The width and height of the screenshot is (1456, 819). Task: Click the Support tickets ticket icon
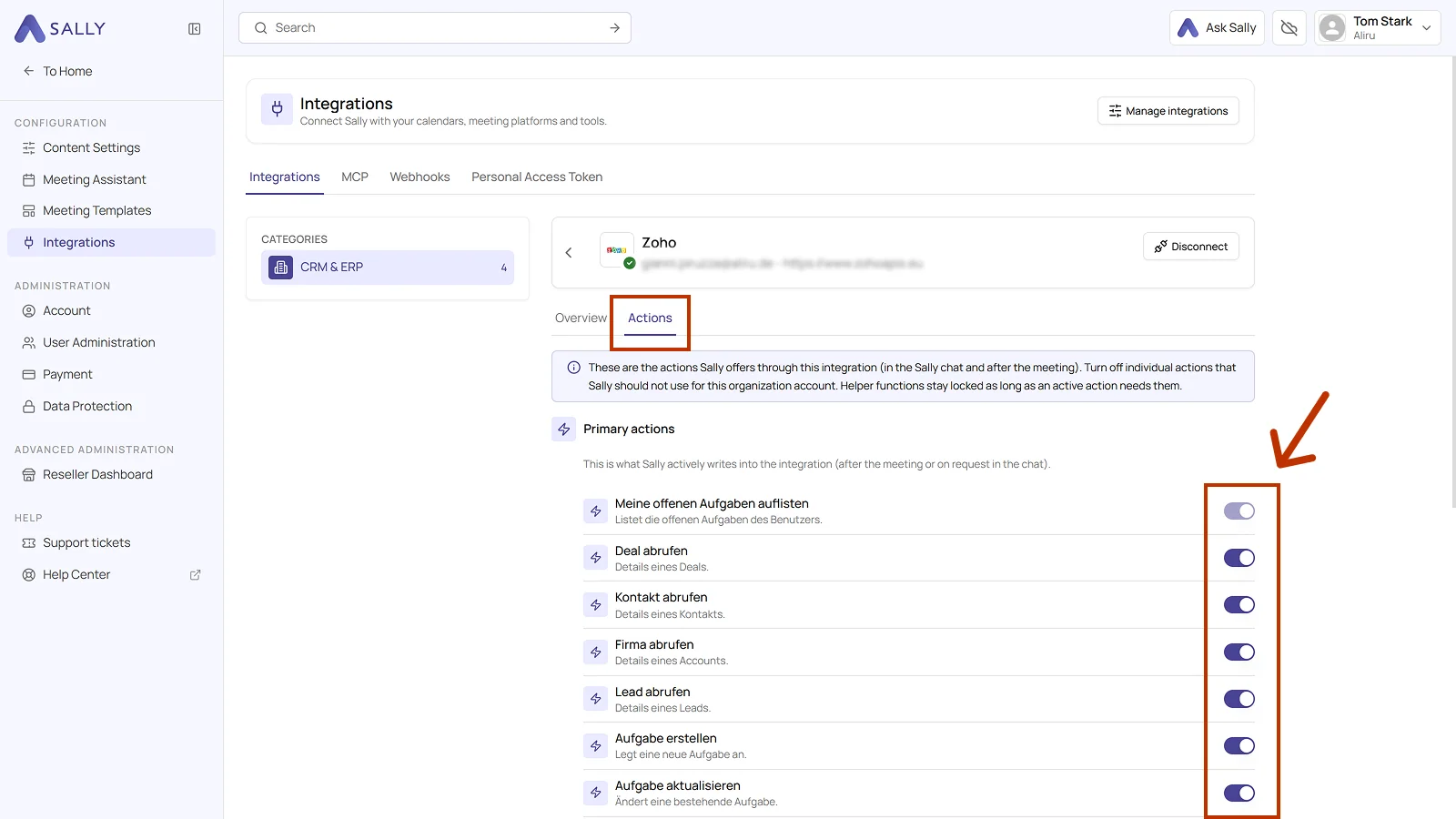pyautogui.click(x=29, y=542)
